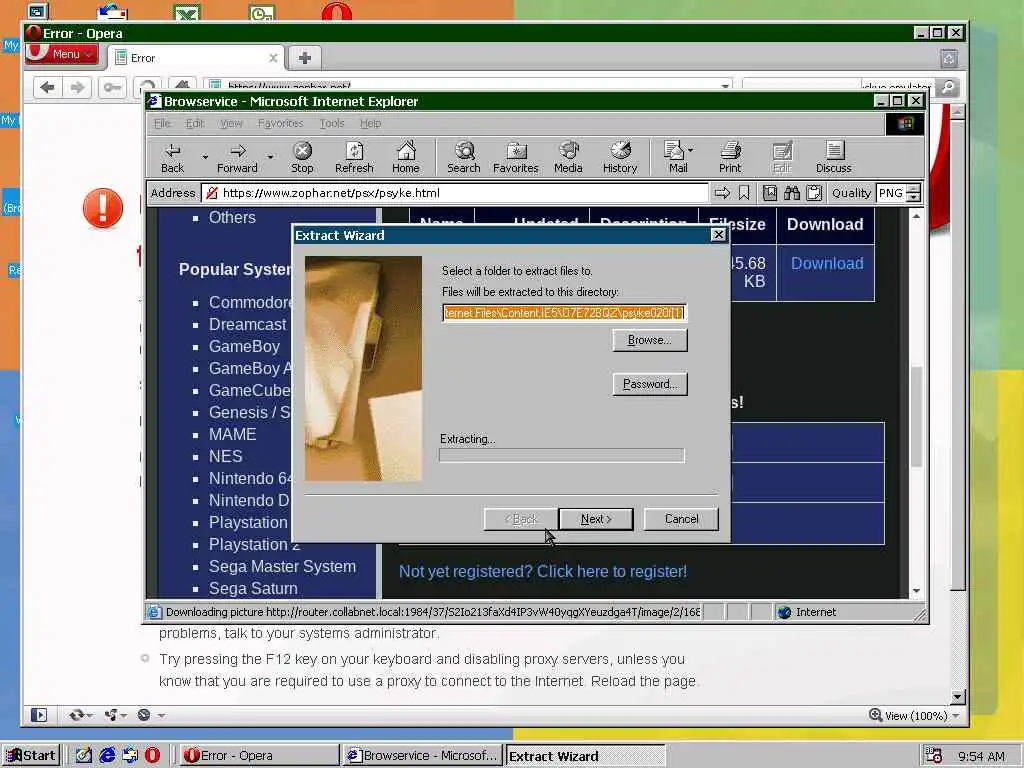Viewport: 1024px width, 768px height.
Task: Open the Forward history dropdown arrow
Action: [x=270, y=157]
